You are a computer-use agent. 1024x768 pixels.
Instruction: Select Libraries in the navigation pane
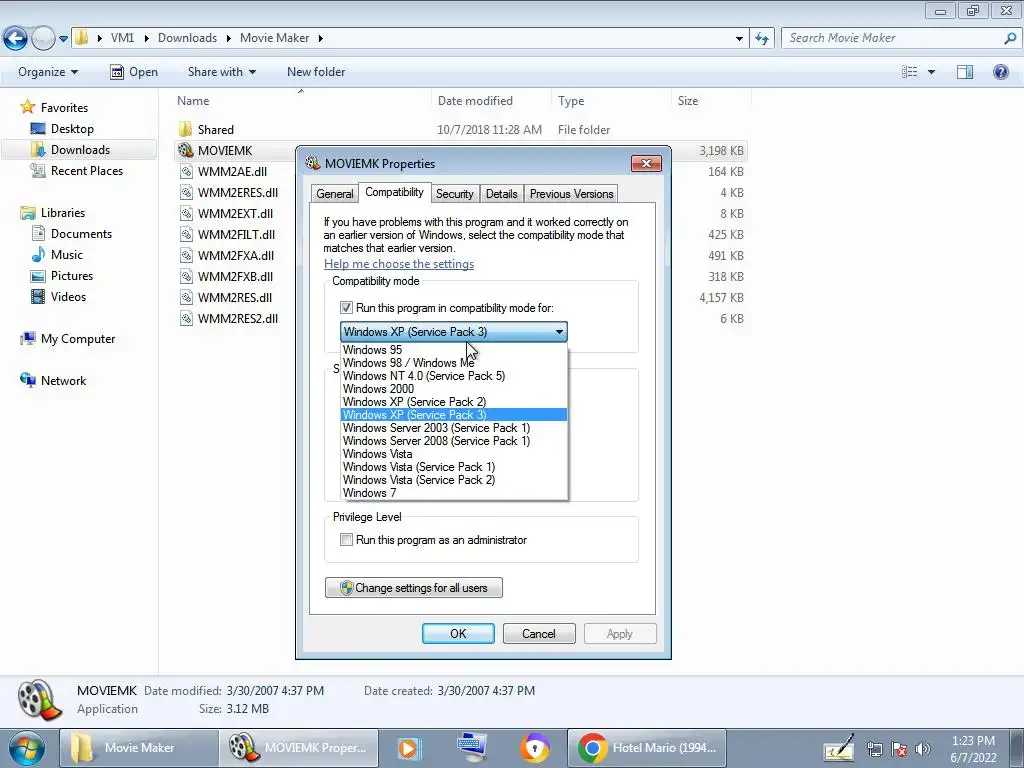63,213
